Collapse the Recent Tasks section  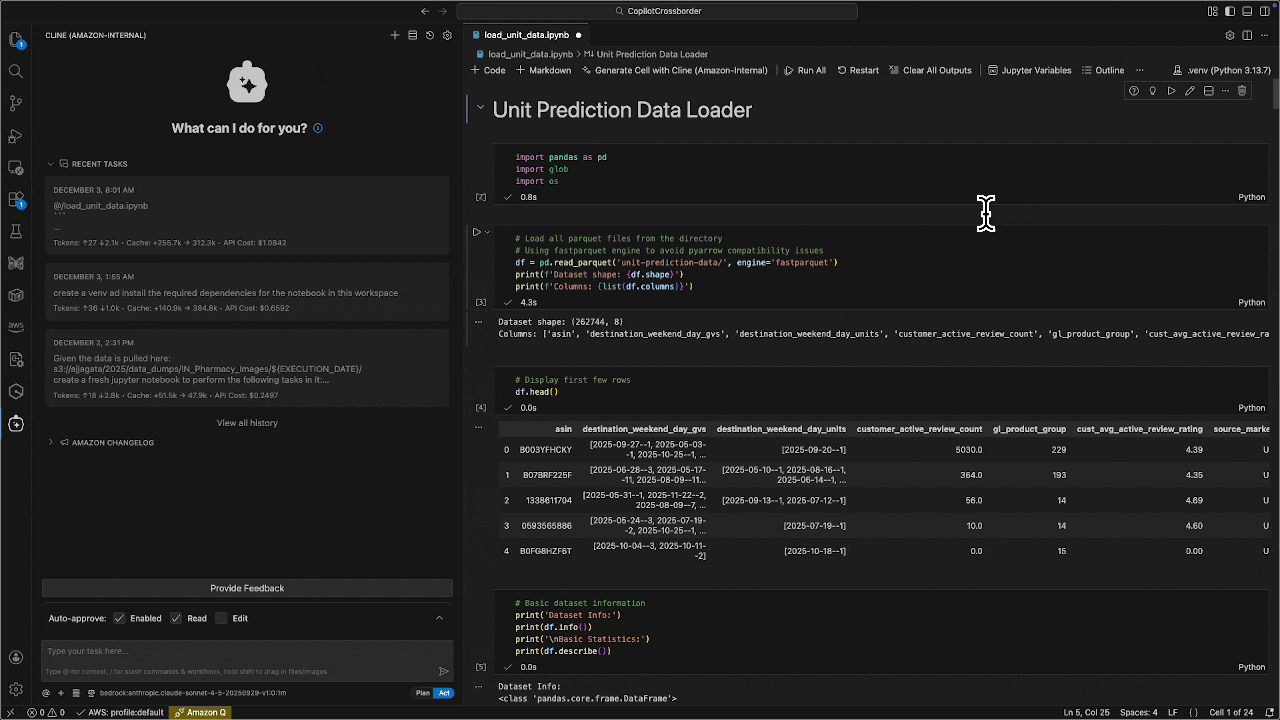(50, 163)
